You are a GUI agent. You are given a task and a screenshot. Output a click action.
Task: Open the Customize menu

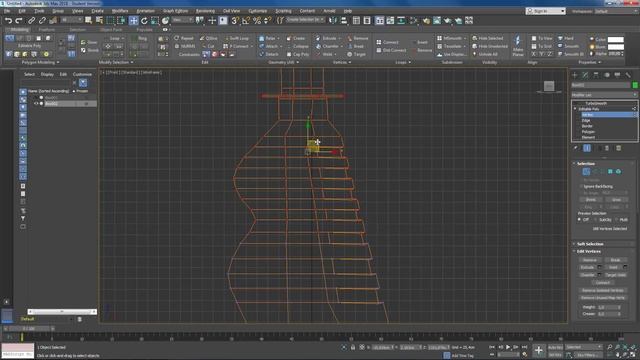tap(258, 11)
